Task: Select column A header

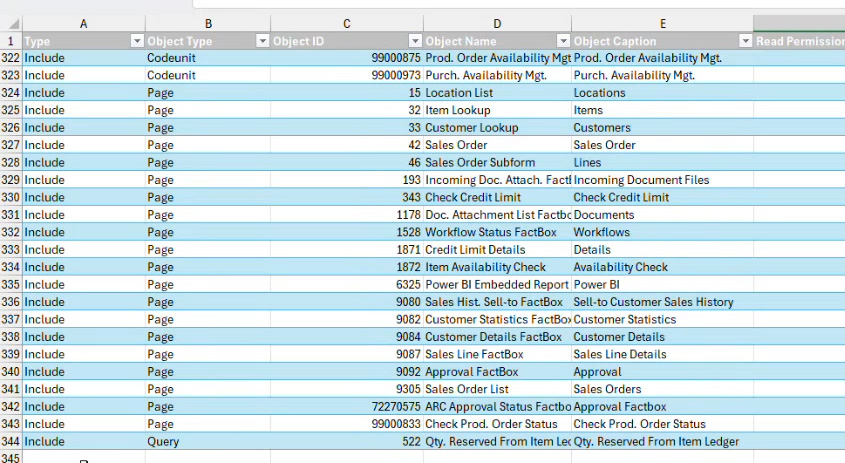Action: coord(84,24)
